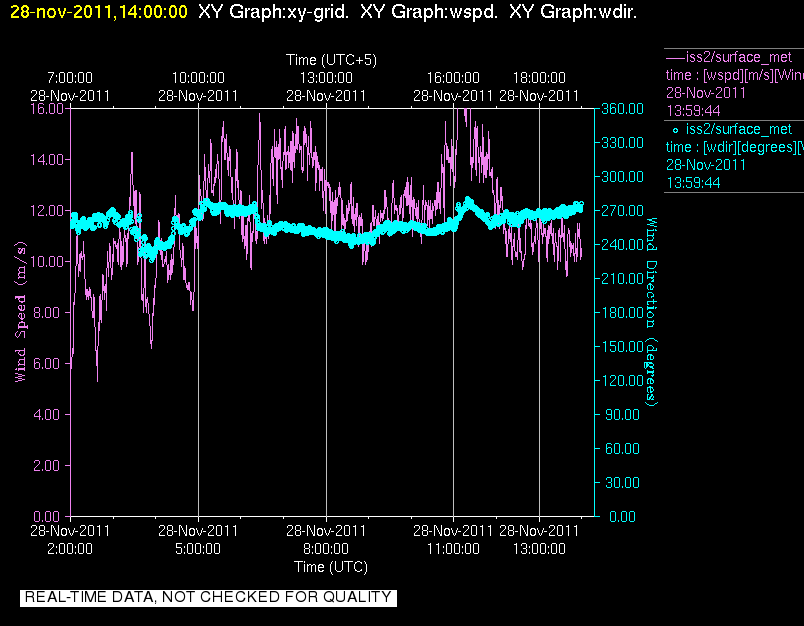
Task: Click the '180.00' wind direction axis value
Action: (622, 313)
